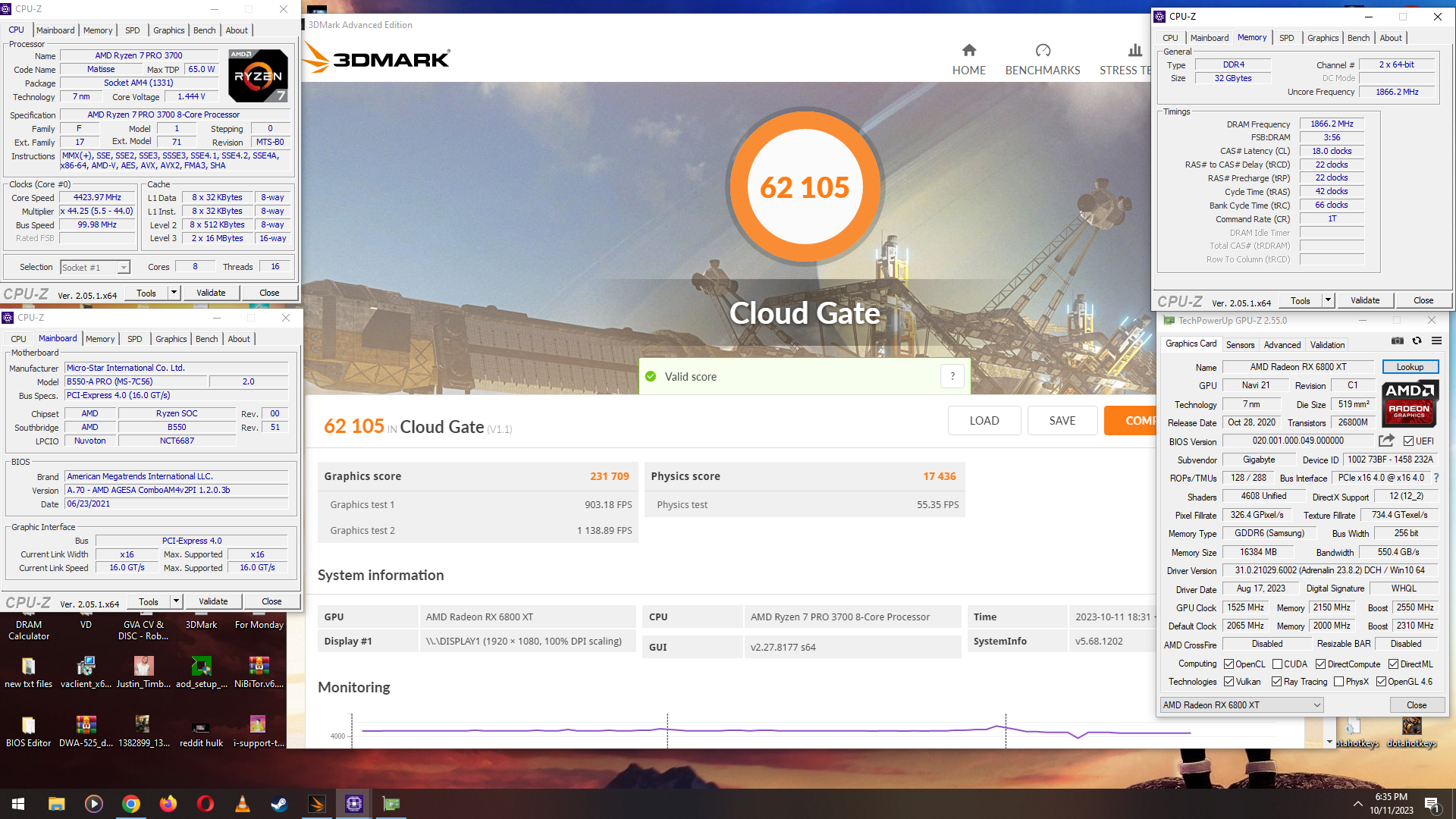This screenshot has height=819, width=1456.
Task: Click Close in the top-left CPU-Z window
Action: tap(268, 293)
